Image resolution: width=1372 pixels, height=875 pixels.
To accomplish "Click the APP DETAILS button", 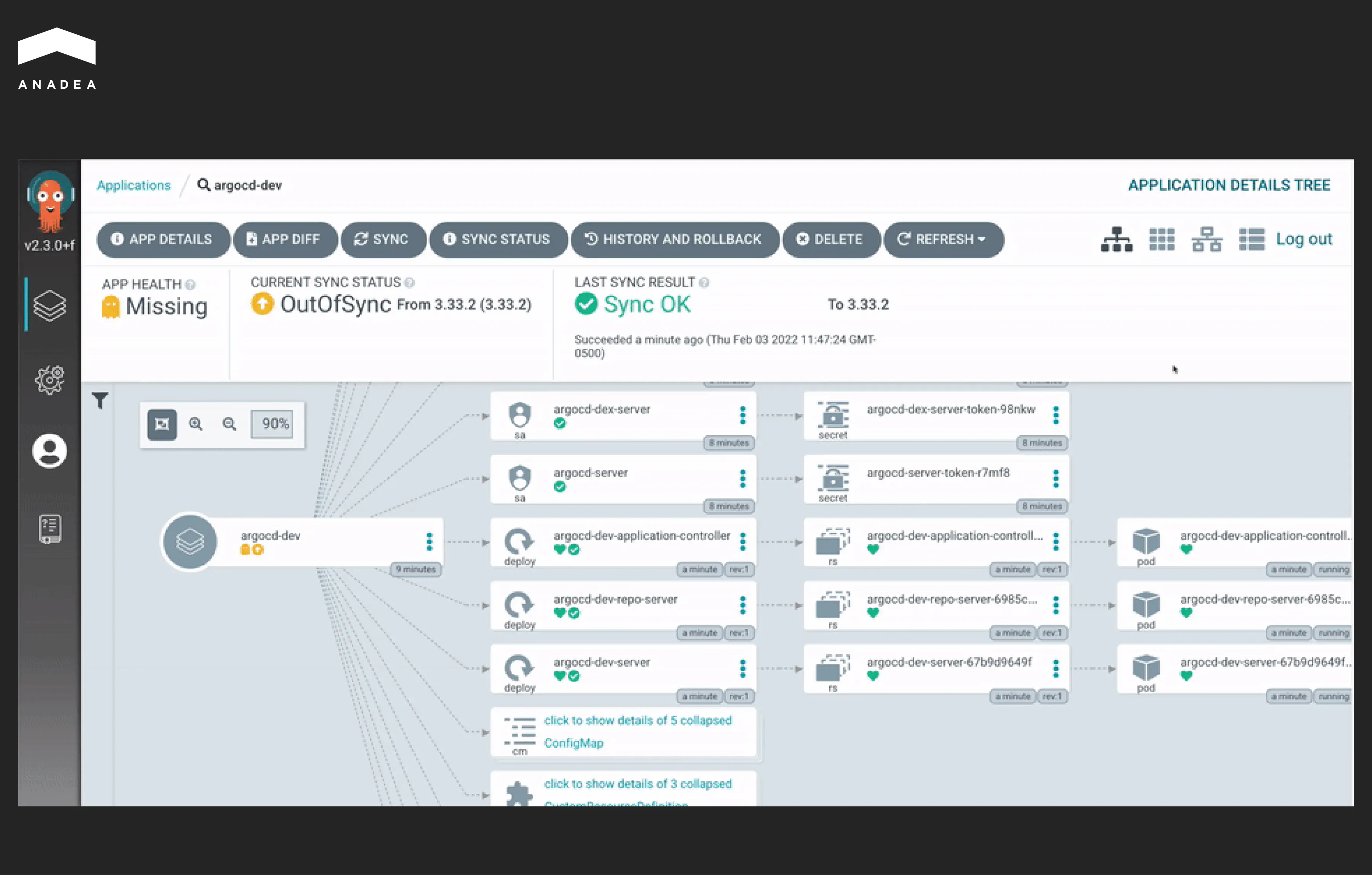I will [x=163, y=239].
